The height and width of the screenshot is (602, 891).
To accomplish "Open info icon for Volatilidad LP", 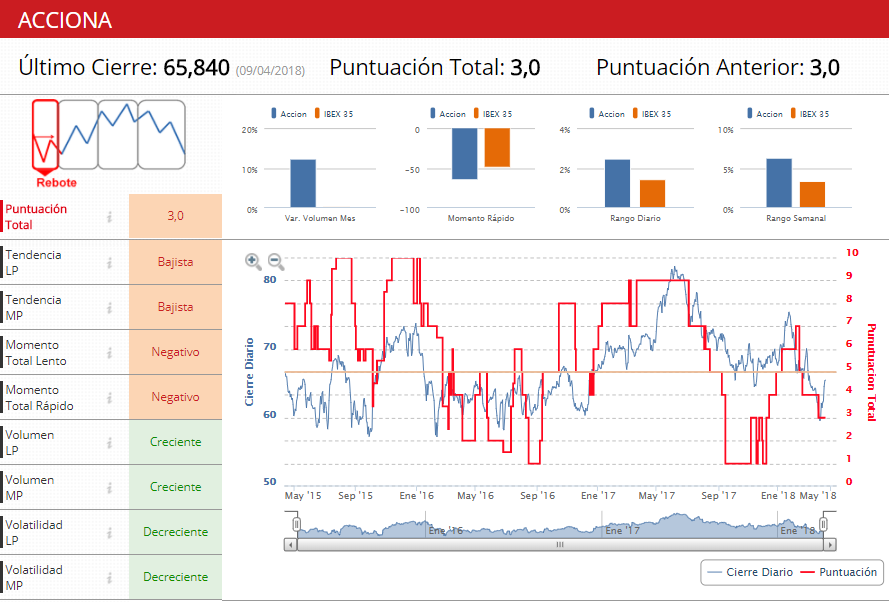I will [x=110, y=532].
